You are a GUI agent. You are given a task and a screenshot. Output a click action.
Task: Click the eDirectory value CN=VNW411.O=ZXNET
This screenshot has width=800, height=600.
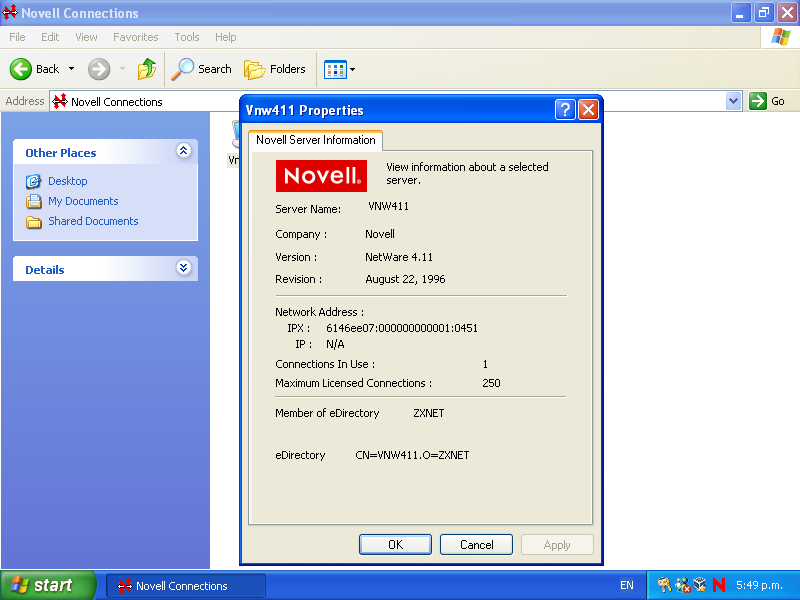412,455
